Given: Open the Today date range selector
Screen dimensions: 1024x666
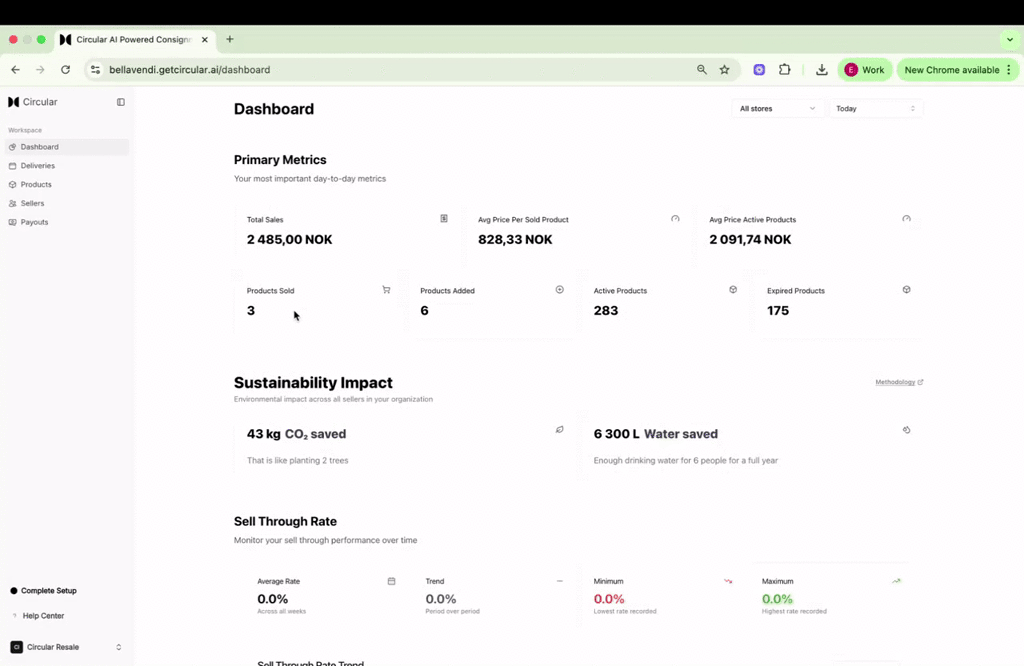Looking at the screenshot, I should click(876, 108).
